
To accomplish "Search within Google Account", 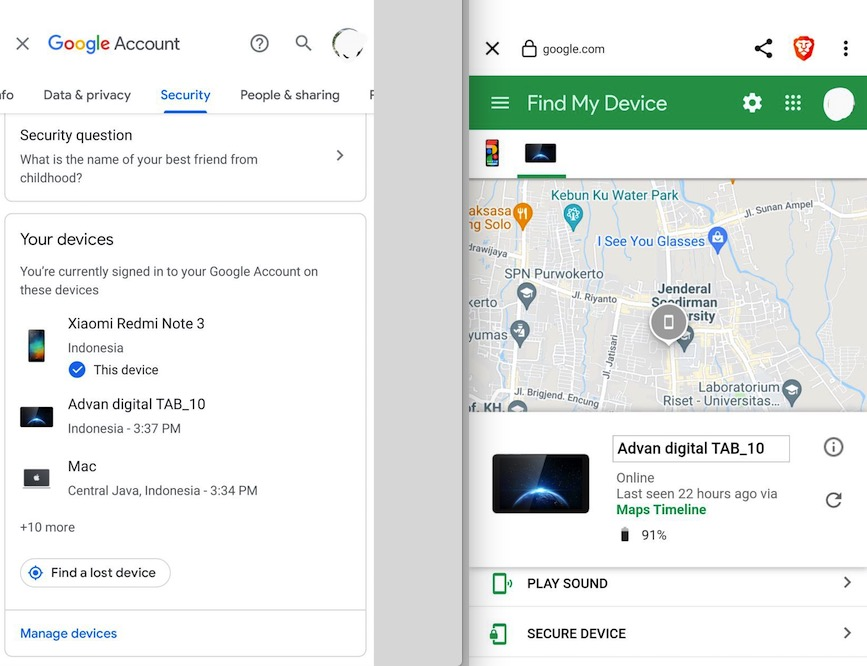I will coord(303,43).
